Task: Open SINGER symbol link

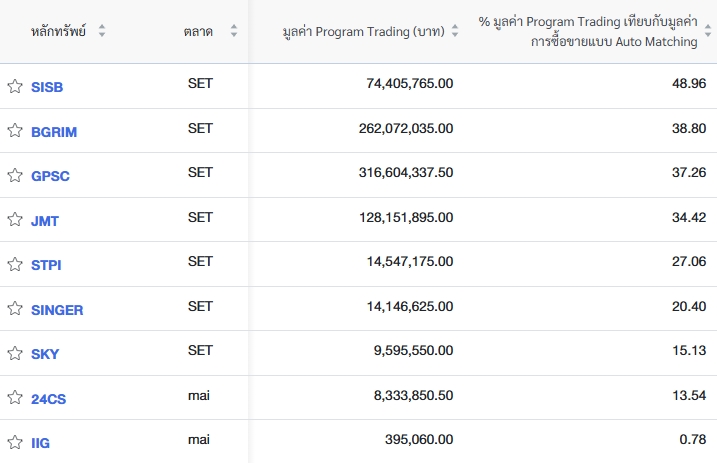Action: tap(57, 310)
